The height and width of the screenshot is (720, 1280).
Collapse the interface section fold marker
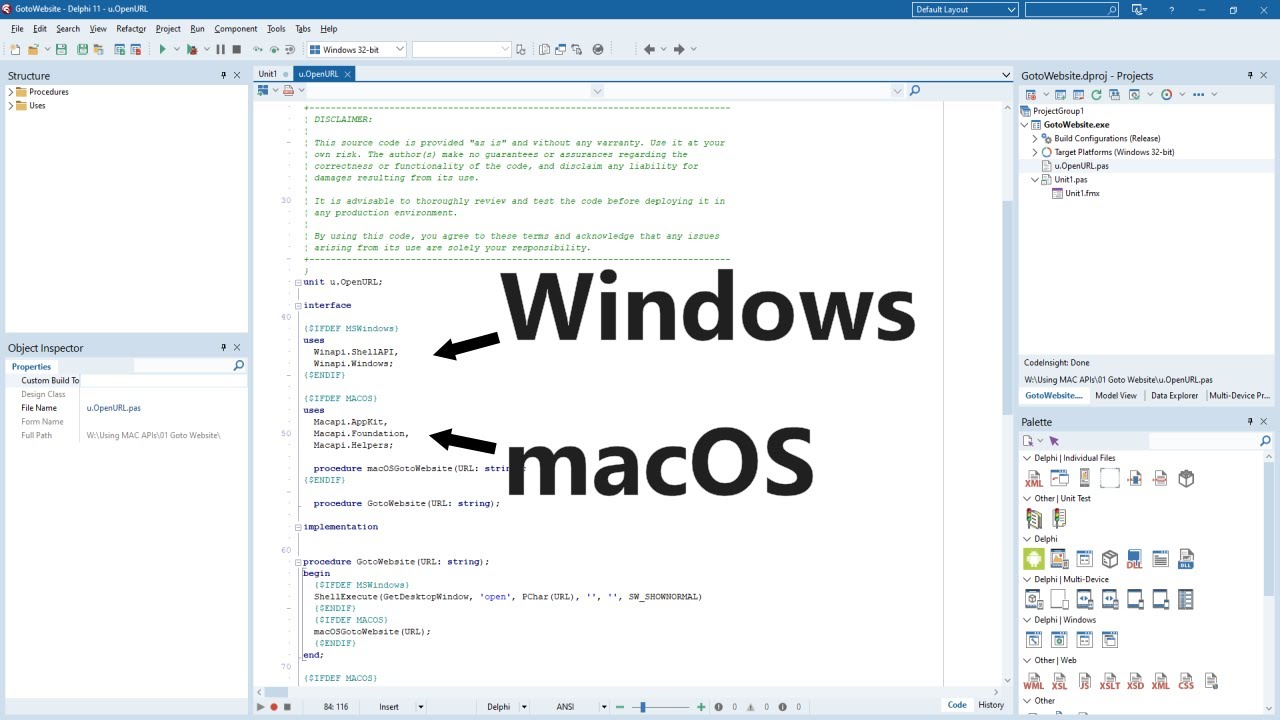298,305
